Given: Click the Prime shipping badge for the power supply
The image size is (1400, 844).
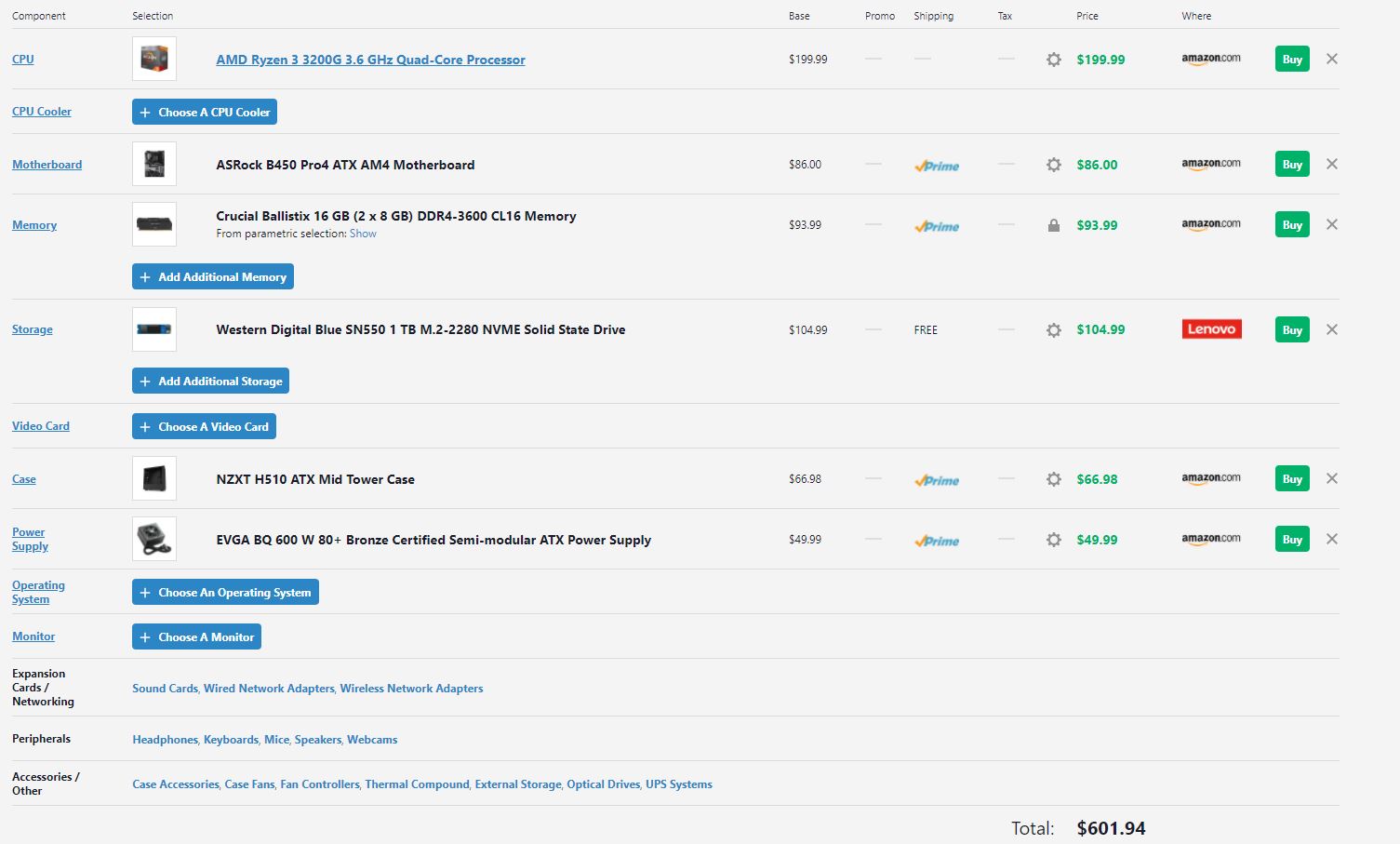Looking at the screenshot, I should click(x=937, y=541).
